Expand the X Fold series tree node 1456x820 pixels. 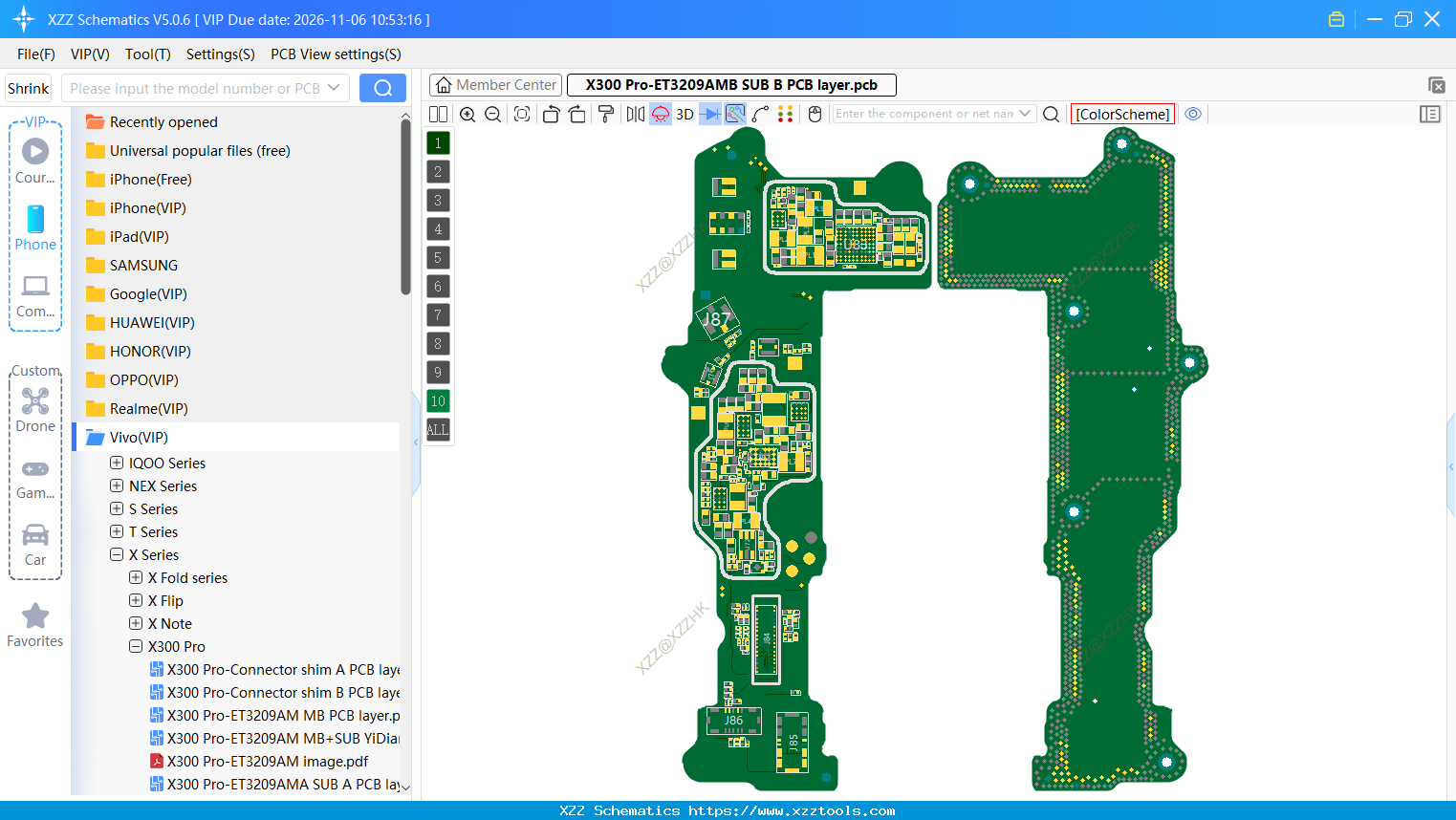click(135, 577)
